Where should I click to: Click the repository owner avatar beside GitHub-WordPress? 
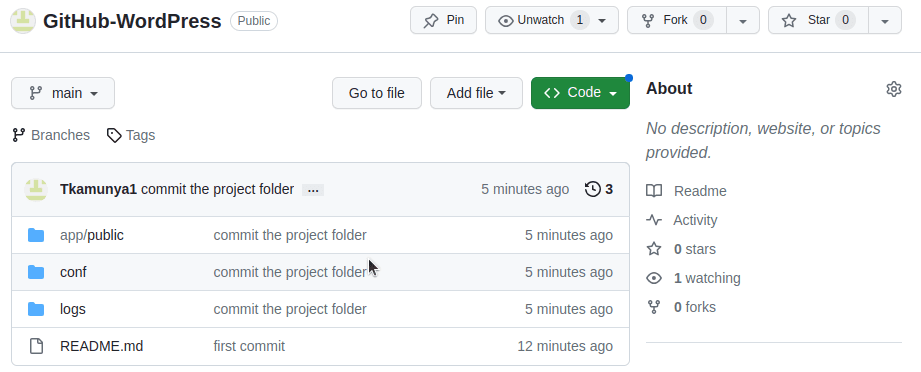click(23, 21)
